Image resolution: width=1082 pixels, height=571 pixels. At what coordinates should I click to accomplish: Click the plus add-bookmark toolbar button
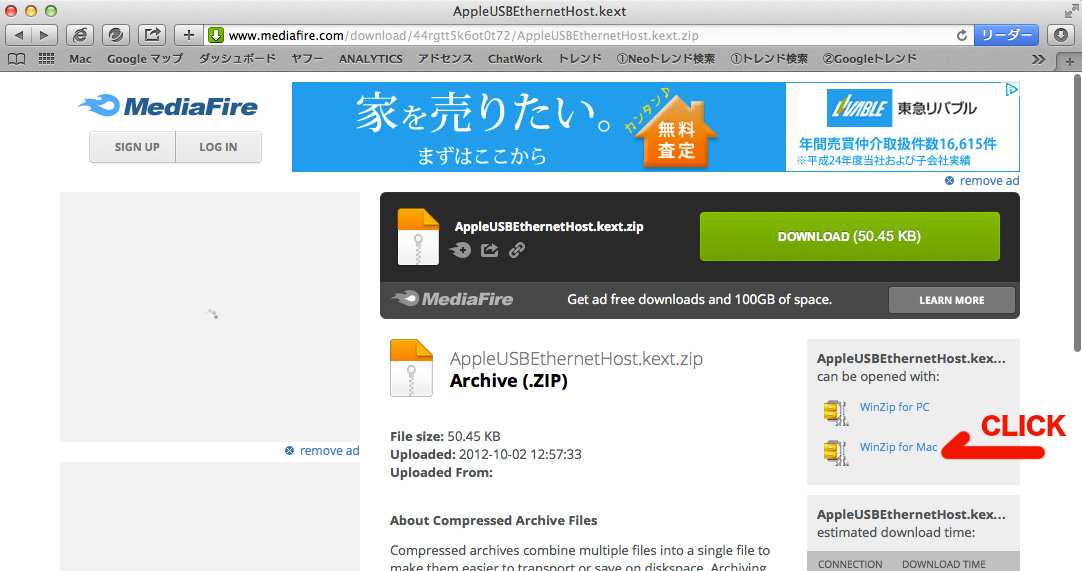(188, 35)
